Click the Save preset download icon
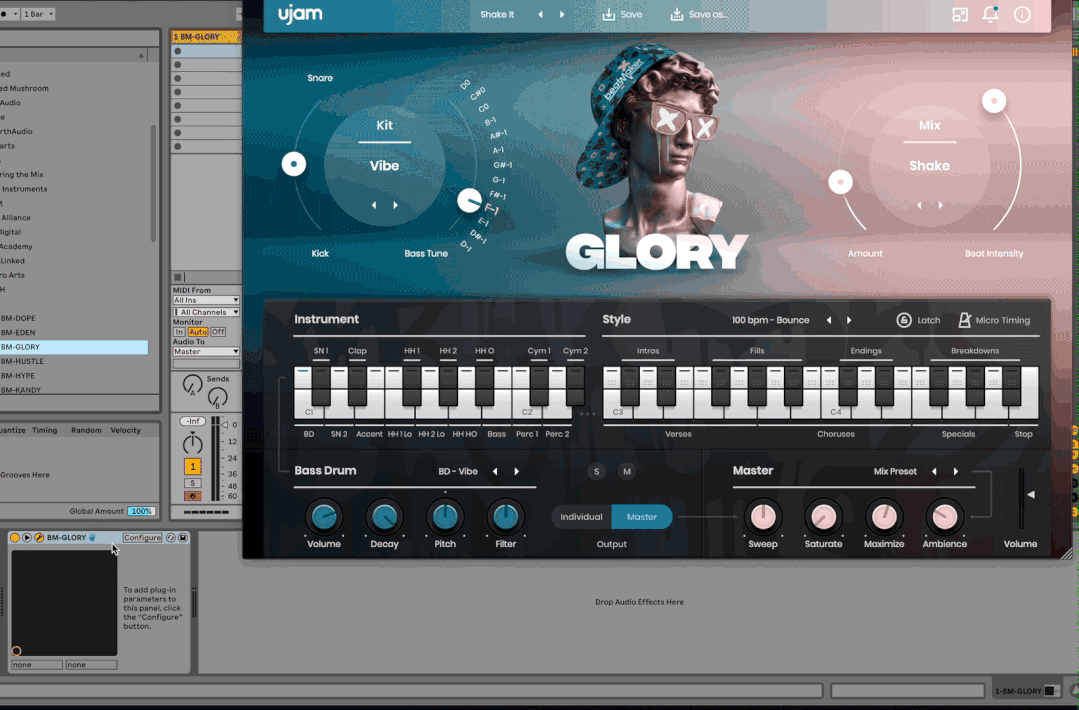 tap(608, 14)
